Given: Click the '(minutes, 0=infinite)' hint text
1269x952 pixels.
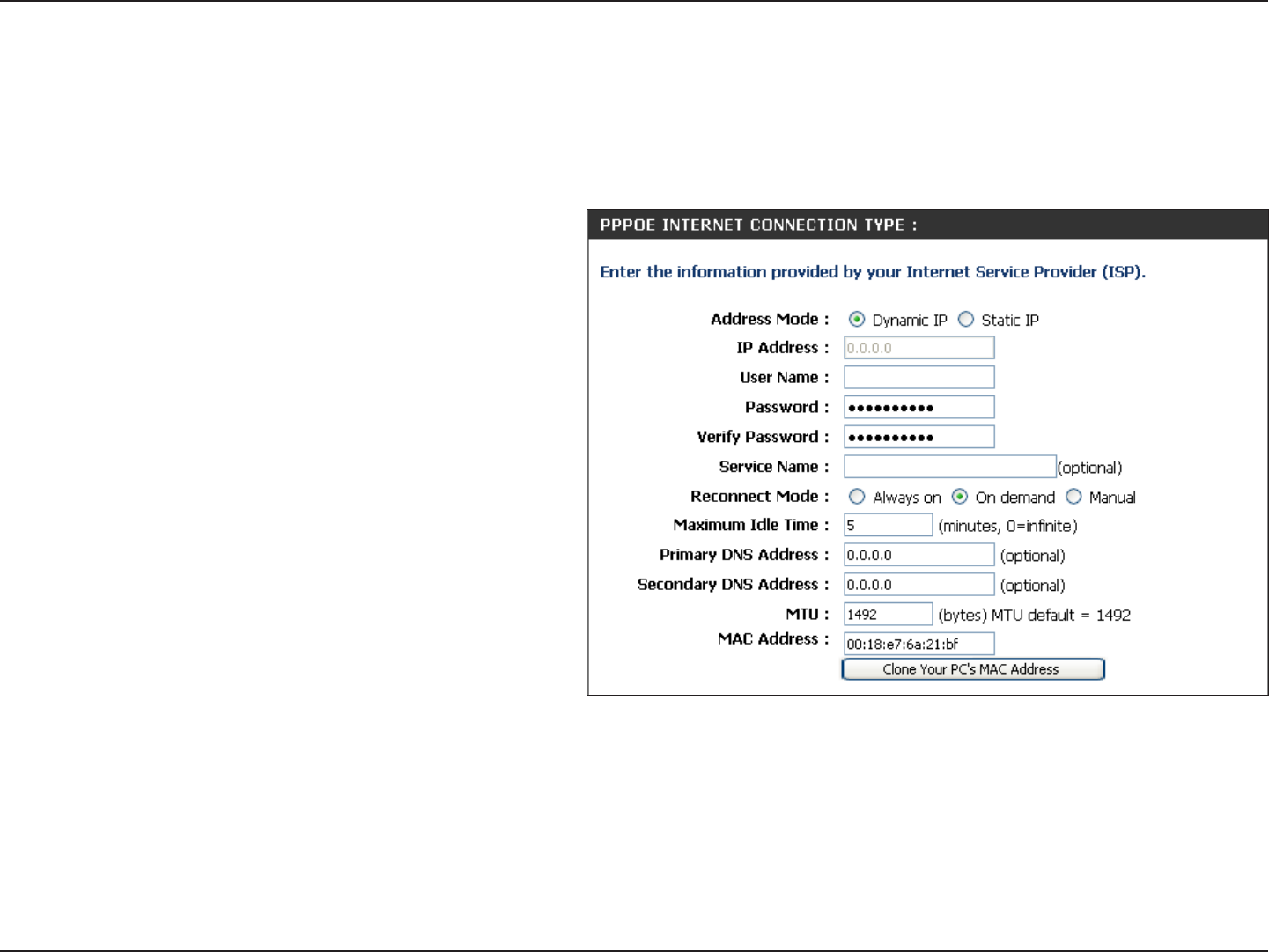Looking at the screenshot, I should pyautogui.click(x=1007, y=526).
